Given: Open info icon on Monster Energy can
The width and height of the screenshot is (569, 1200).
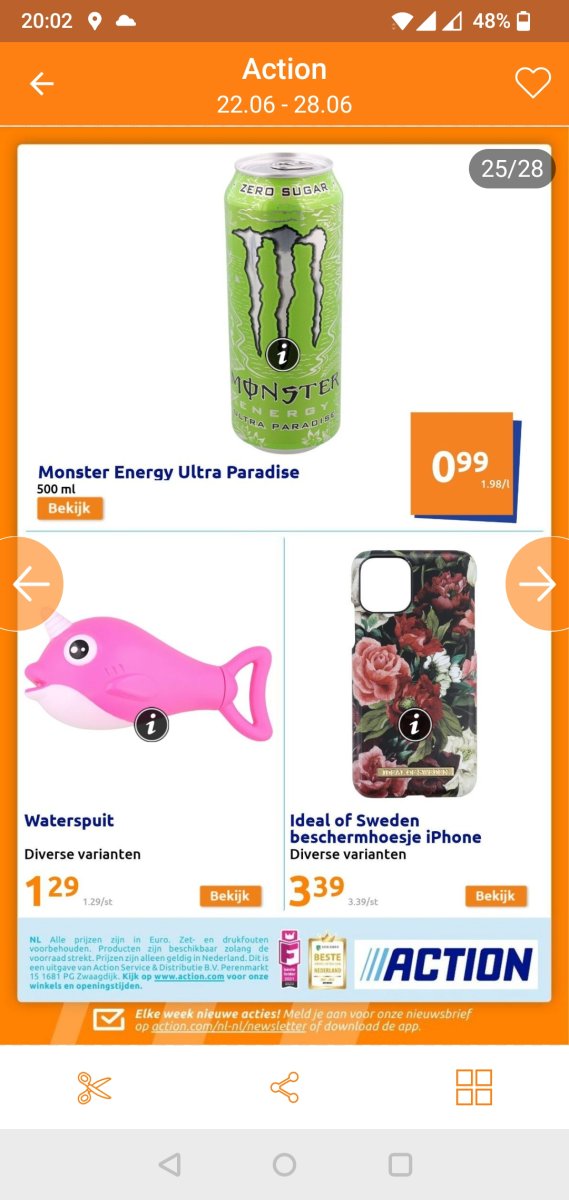Looking at the screenshot, I should tap(284, 353).
